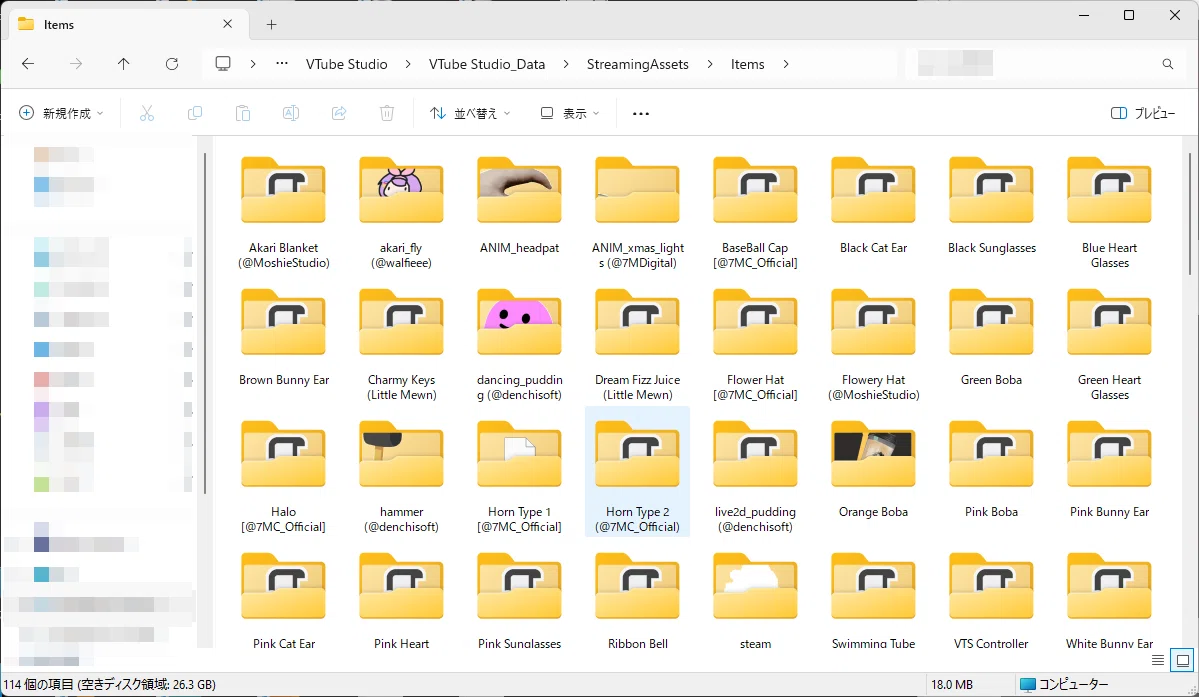
Task: Go to StreamingAssets breadcrumb
Action: coord(638,64)
